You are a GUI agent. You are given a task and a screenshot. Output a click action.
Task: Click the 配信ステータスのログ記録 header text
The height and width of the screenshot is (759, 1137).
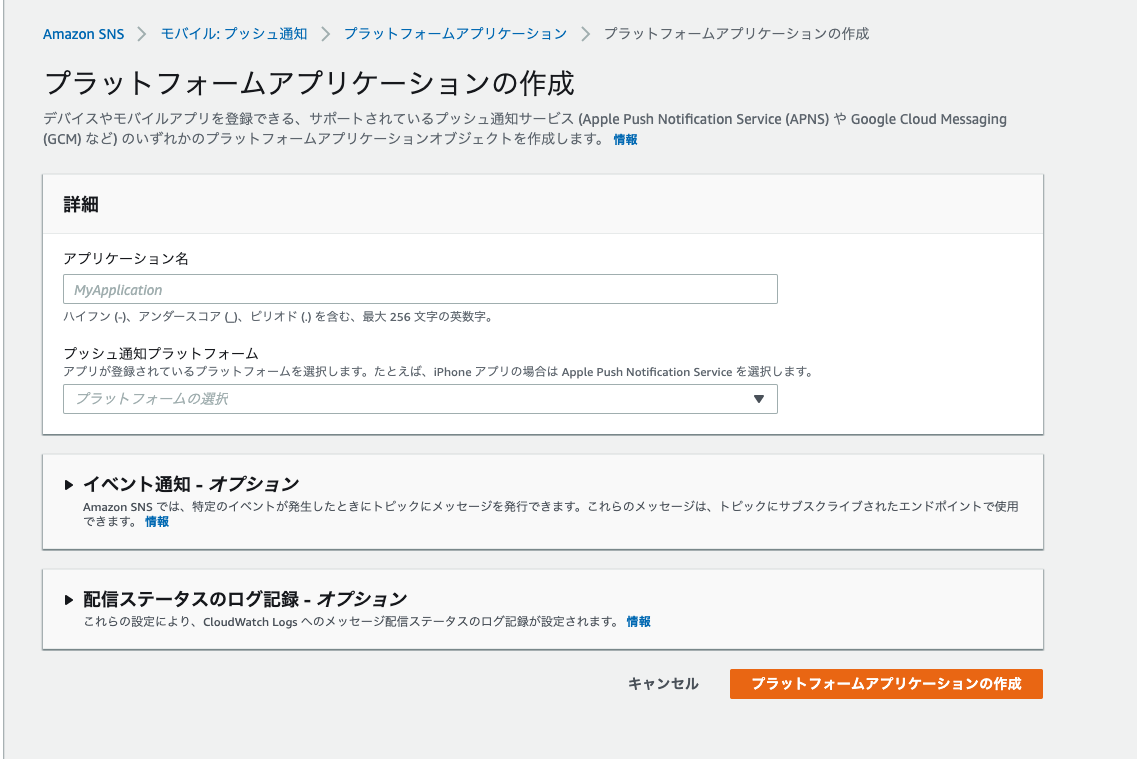244,599
